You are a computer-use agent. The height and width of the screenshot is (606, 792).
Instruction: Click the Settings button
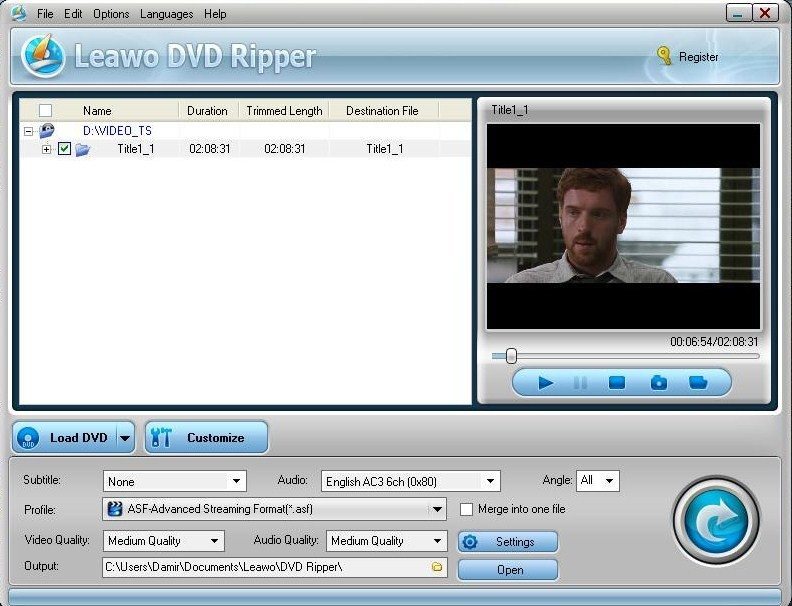[508, 542]
